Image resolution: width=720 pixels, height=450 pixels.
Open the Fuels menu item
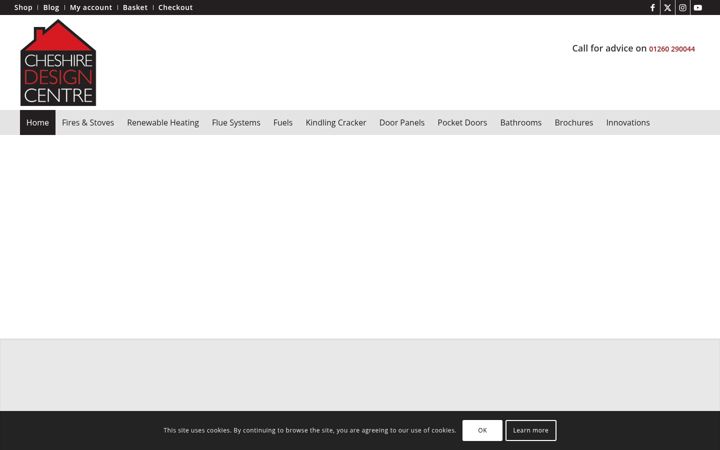point(283,123)
